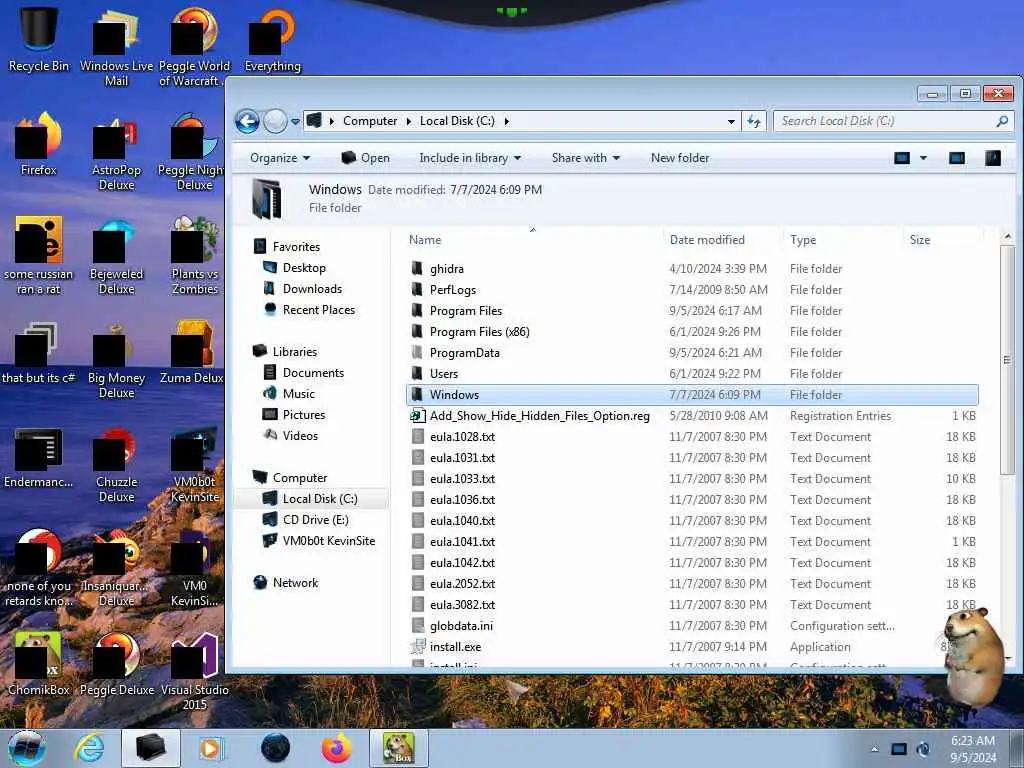Sort by the Size column header
Viewport: 1024px width, 768px height.
pyautogui.click(x=942, y=240)
